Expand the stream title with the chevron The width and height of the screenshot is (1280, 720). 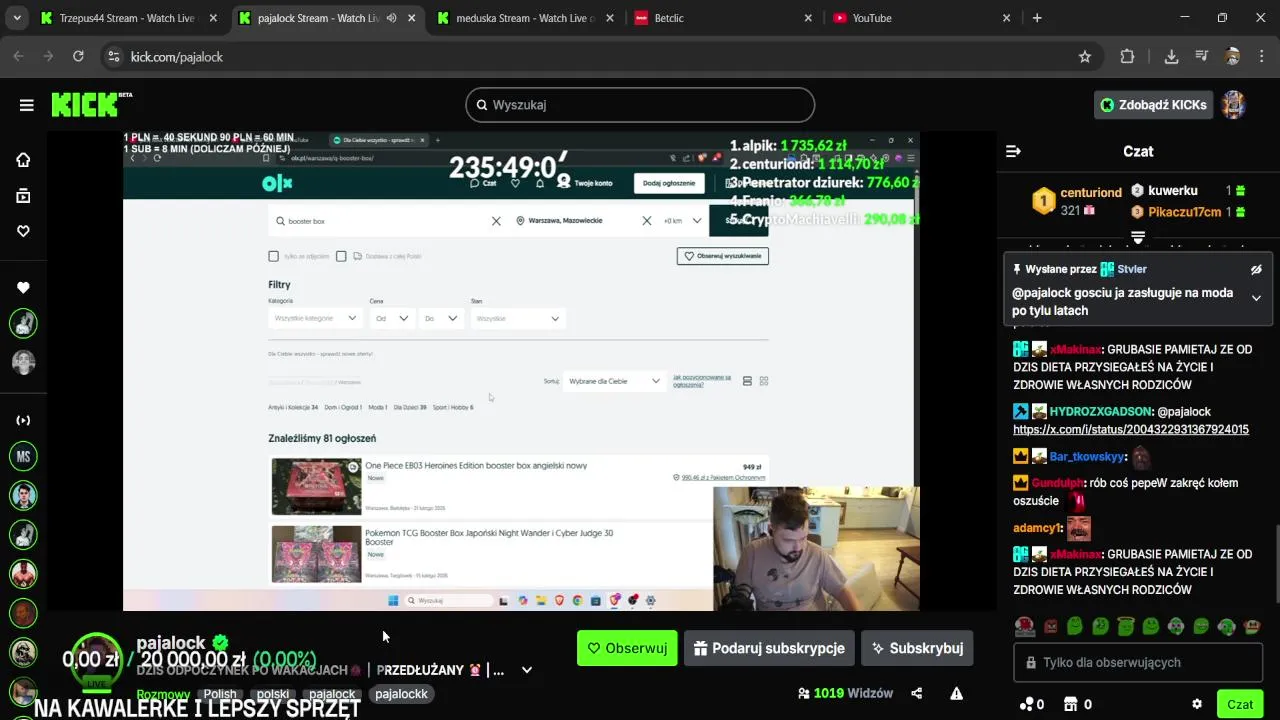point(527,670)
